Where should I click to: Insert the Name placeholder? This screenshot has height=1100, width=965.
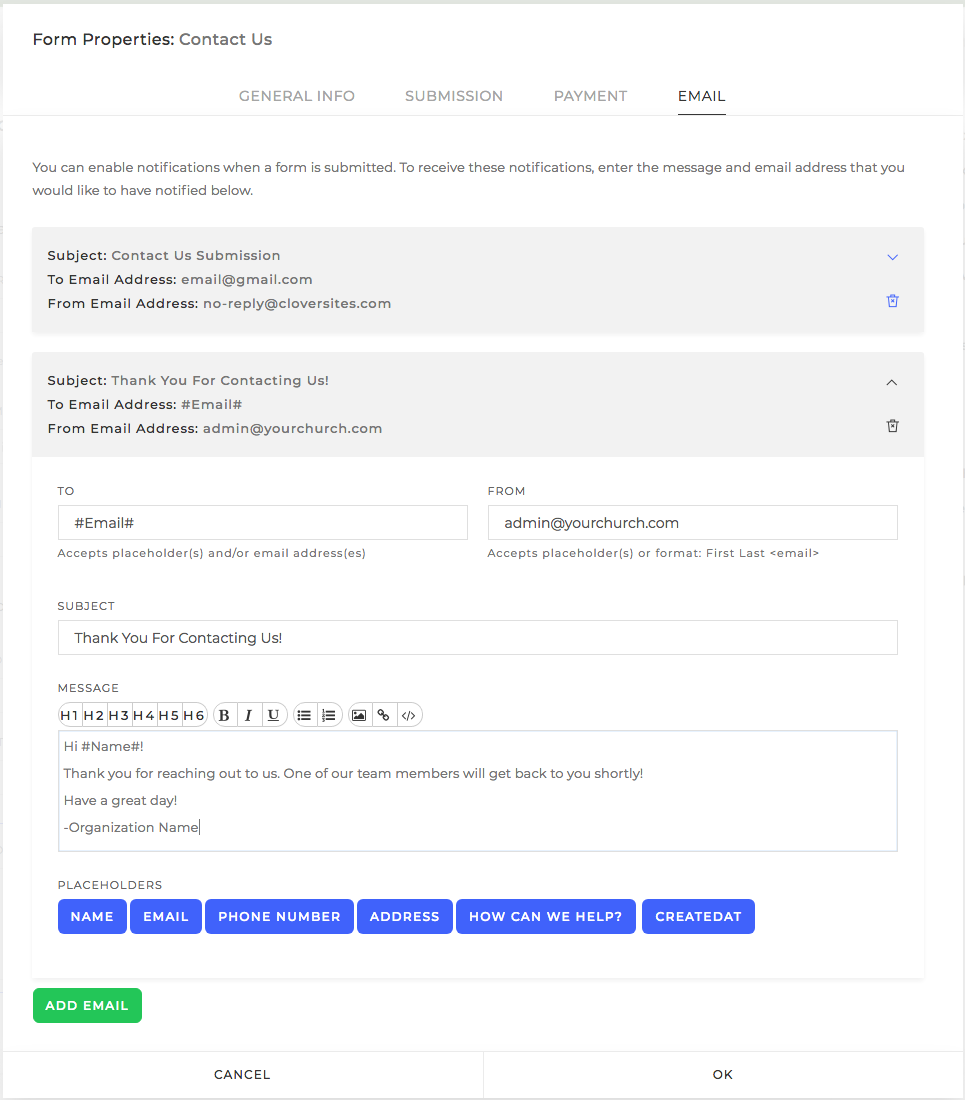92,916
